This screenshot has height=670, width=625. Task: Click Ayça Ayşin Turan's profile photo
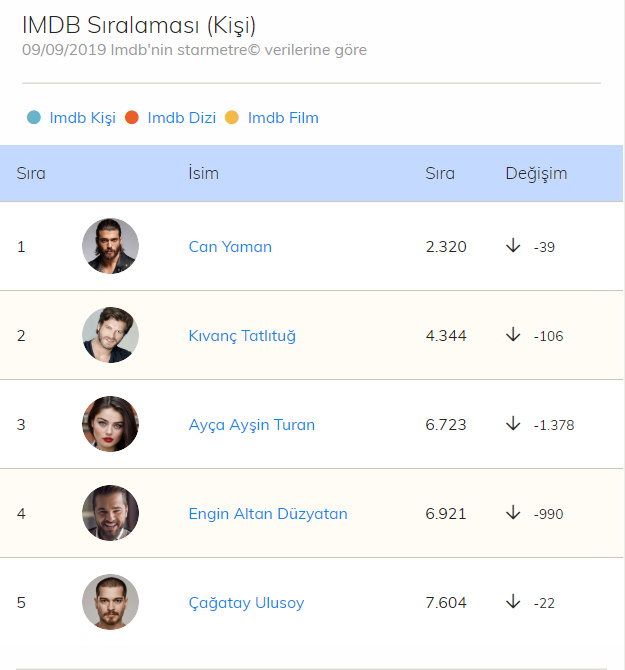pos(110,424)
